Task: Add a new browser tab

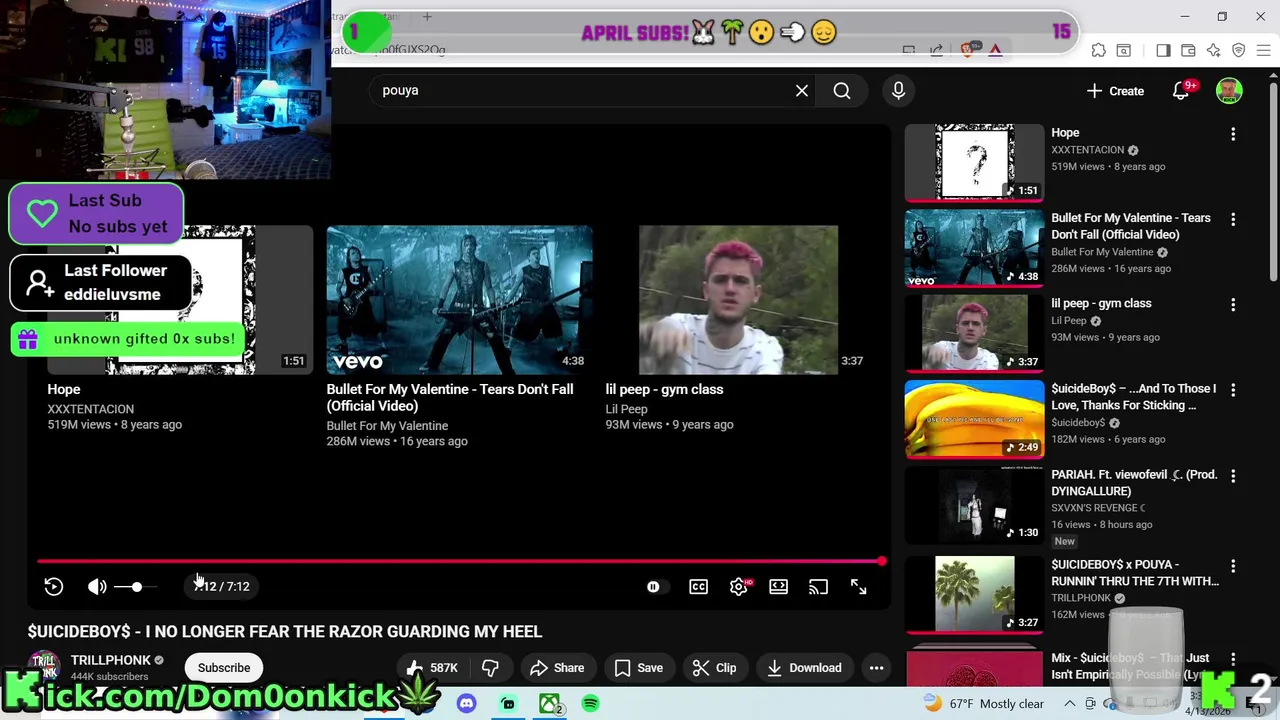Action: [427, 16]
